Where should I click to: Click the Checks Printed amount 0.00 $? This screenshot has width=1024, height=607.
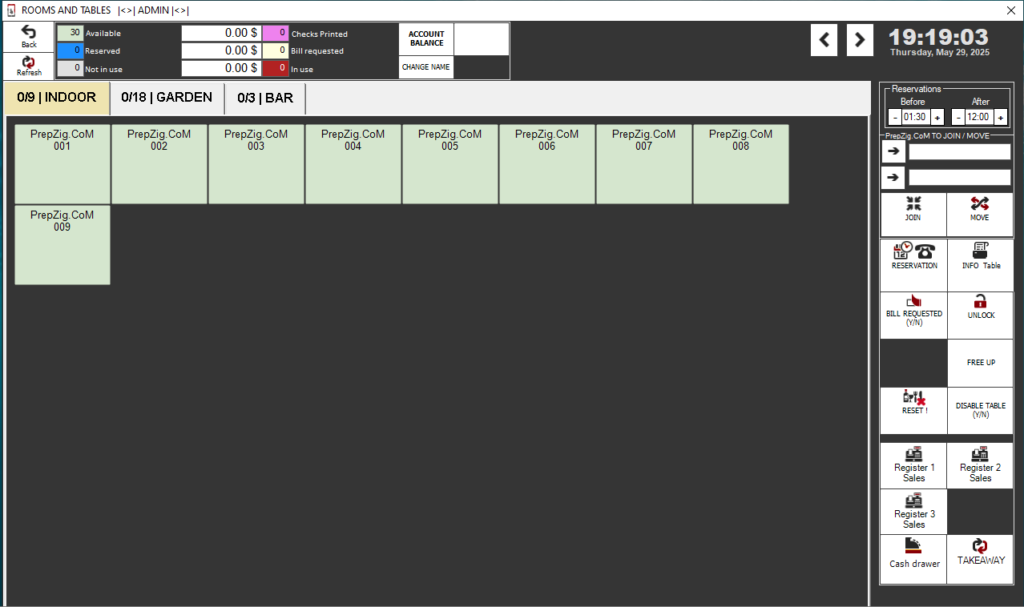coord(221,33)
